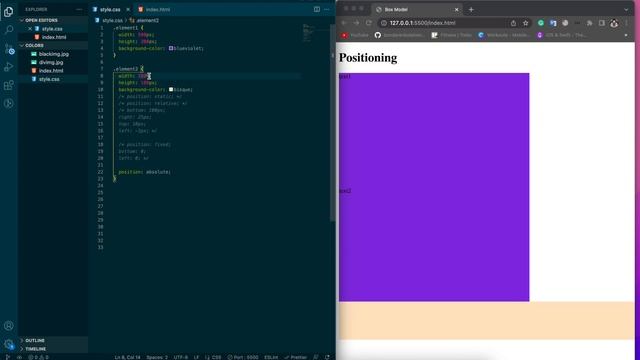
Task: Click the notifications bell icon
Action: tap(327, 357)
